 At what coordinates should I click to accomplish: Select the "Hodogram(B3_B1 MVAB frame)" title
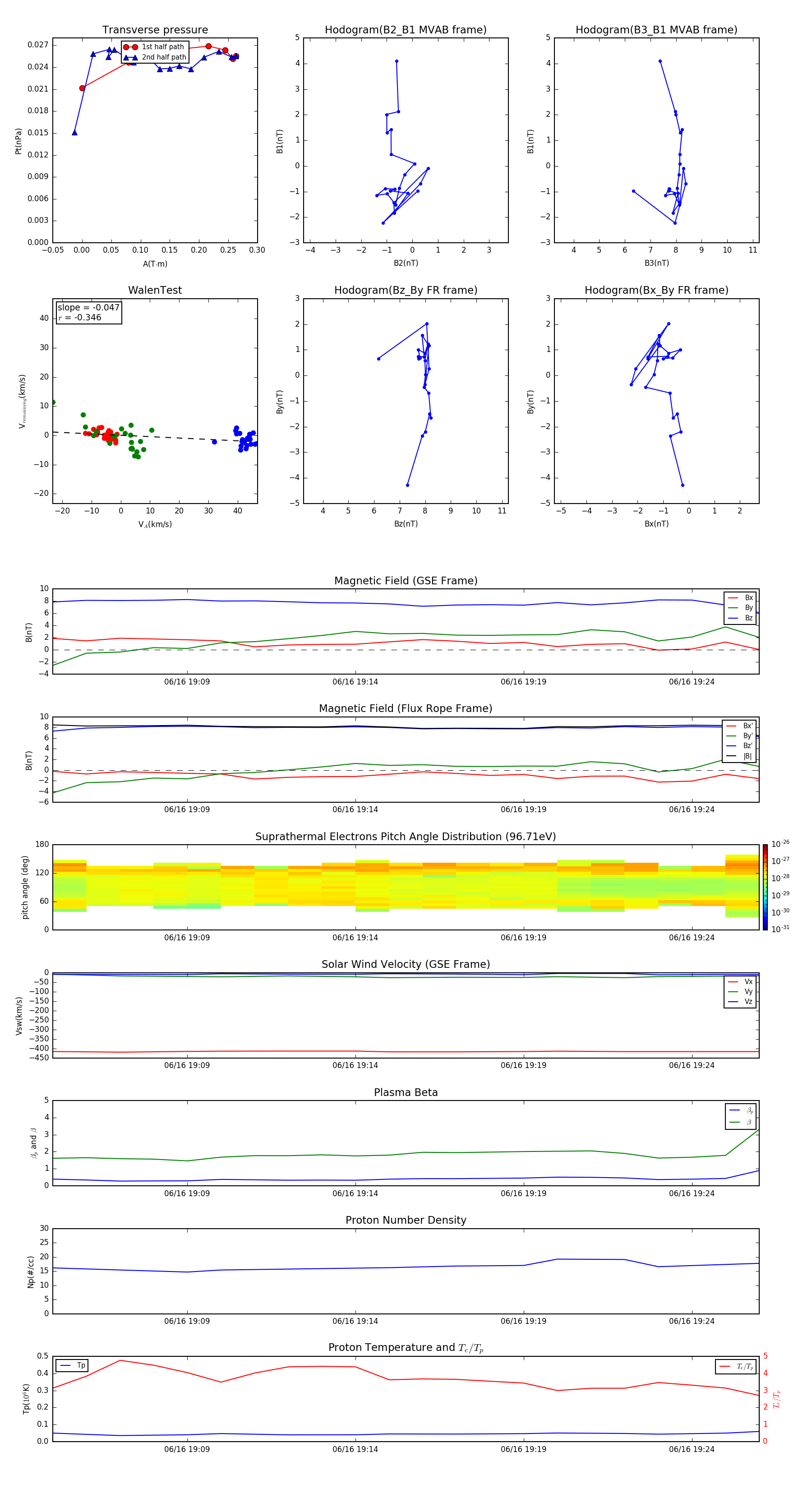coord(656,30)
